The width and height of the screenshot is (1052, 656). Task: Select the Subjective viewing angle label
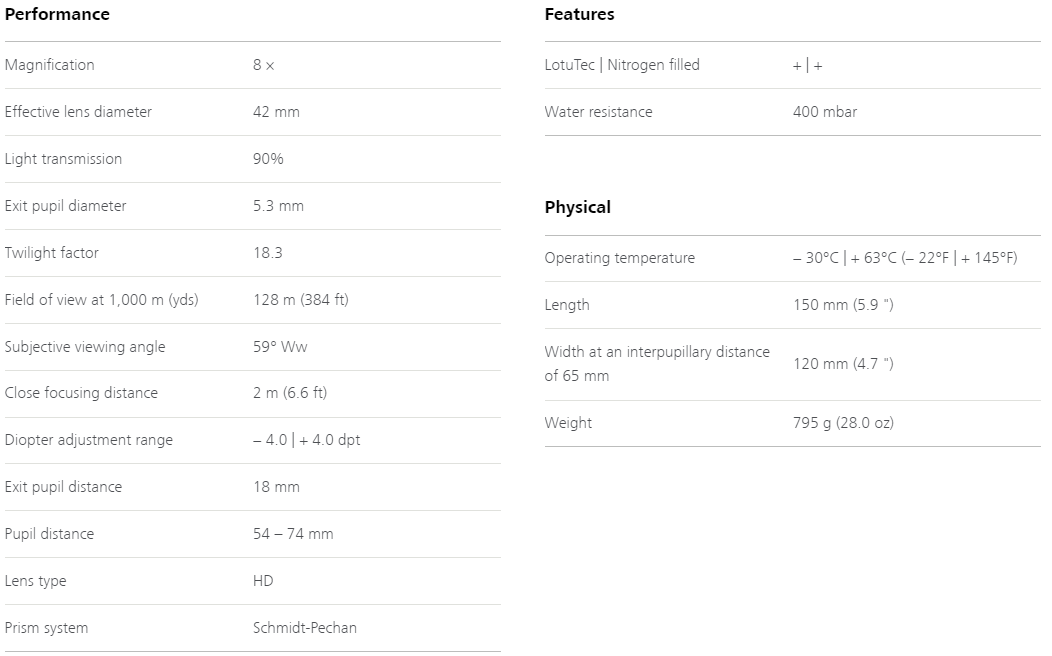(x=85, y=347)
